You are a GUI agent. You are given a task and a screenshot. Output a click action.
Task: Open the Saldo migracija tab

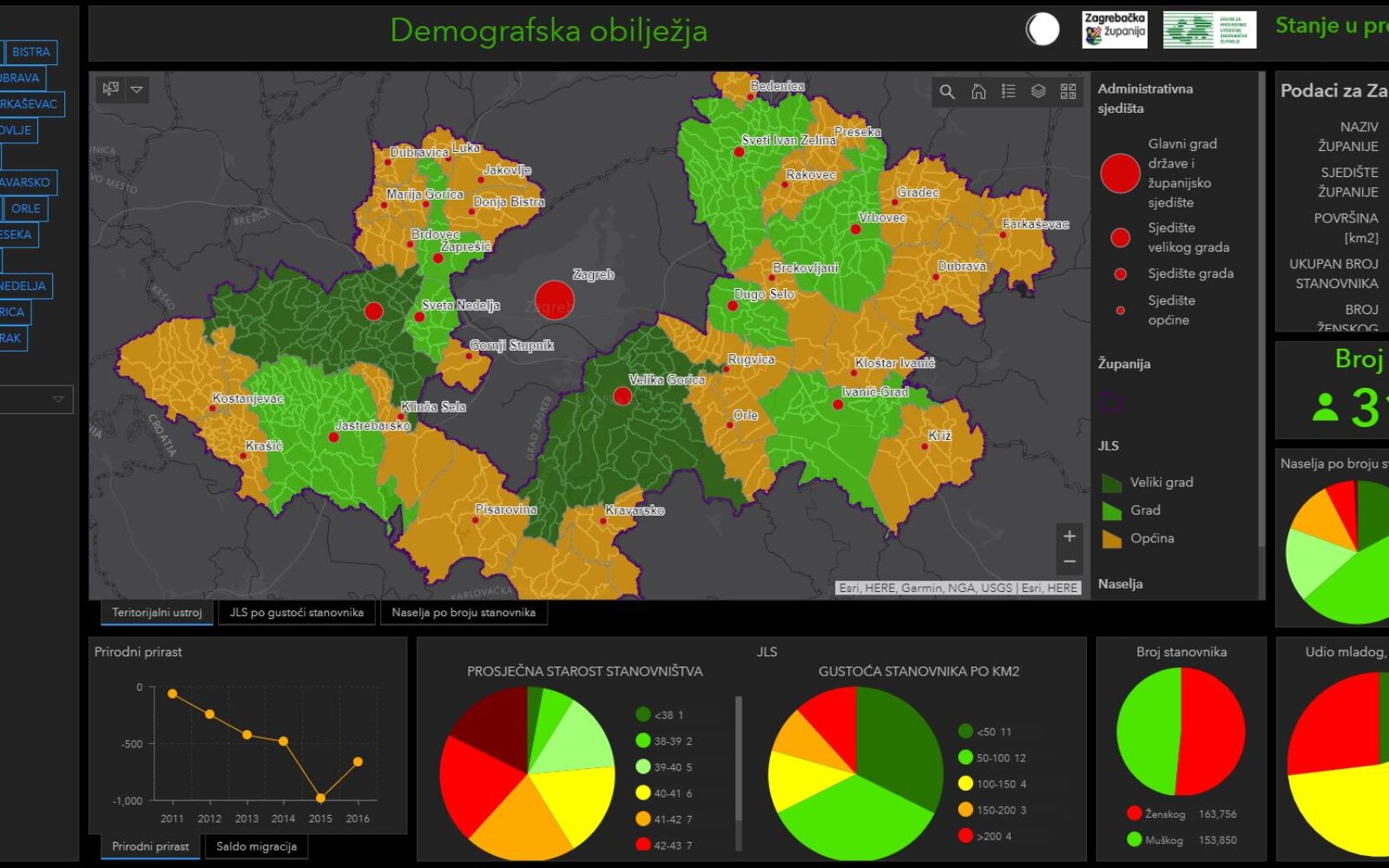256,846
